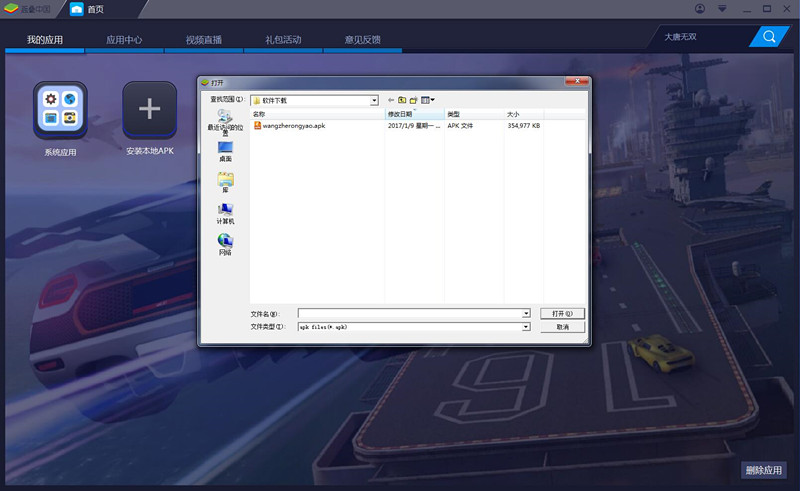
Task: Open the view menu icon in dialog
Action: pyautogui.click(x=428, y=100)
